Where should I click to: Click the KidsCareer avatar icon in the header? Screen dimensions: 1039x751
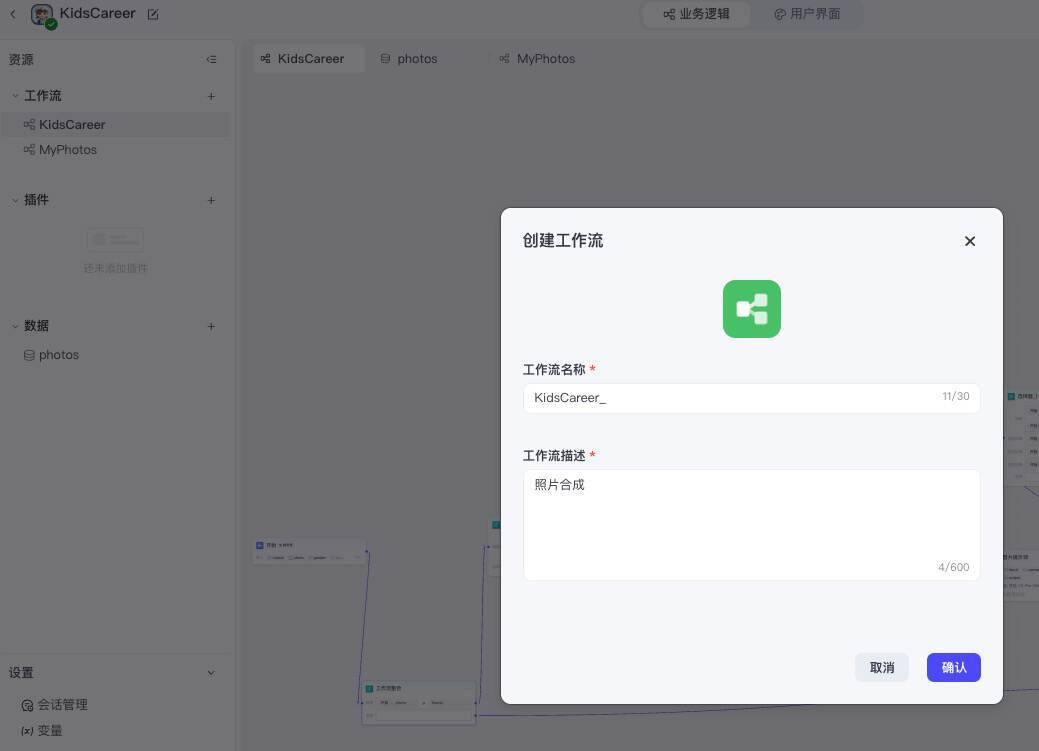coord(41,13)
